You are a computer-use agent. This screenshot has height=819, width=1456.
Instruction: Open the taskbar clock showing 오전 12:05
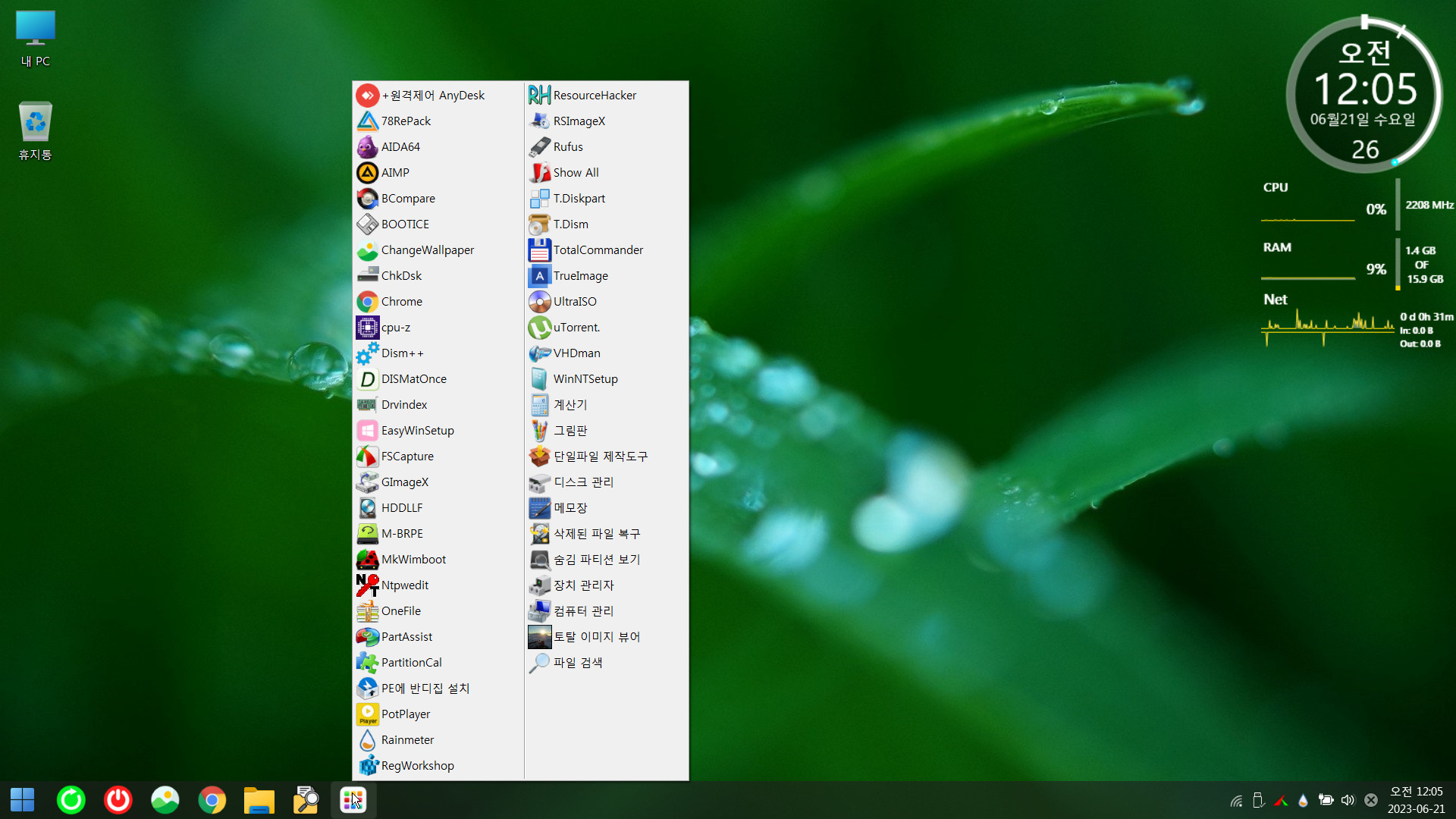coord(1416,800)
